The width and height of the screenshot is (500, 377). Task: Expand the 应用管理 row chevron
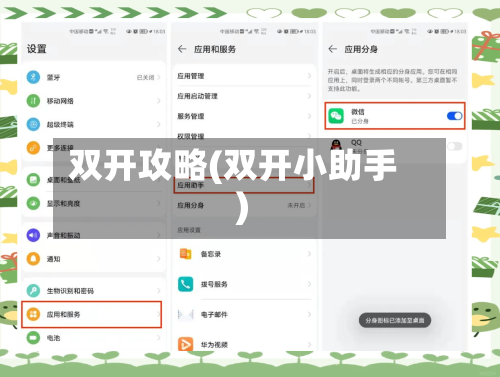coord(309,76)
